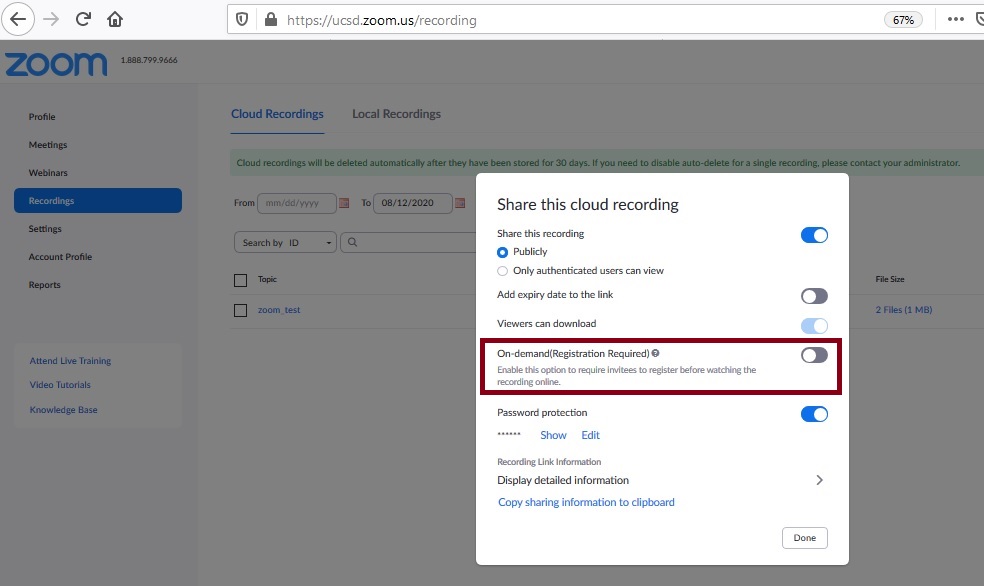Screen dimensions: 984x586
Task: Open Reports in the sidebar
Action: tap(45, 285)
